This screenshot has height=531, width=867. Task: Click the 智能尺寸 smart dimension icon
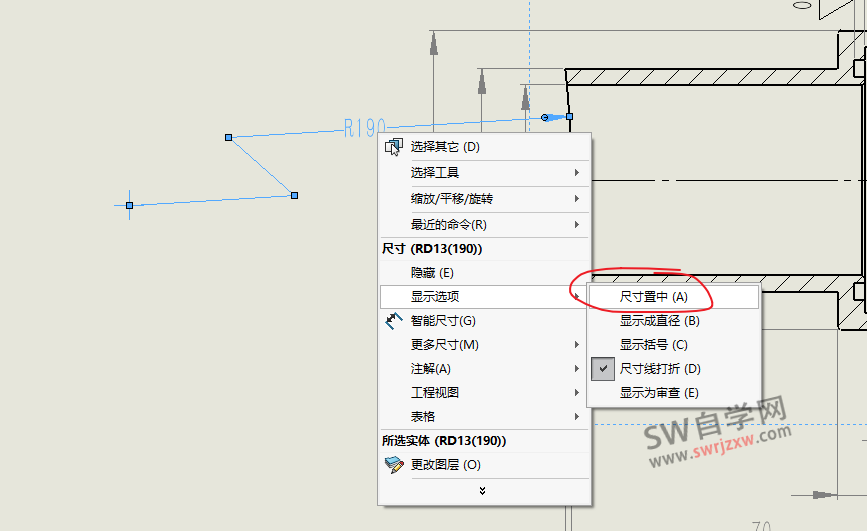pos(394,321)
